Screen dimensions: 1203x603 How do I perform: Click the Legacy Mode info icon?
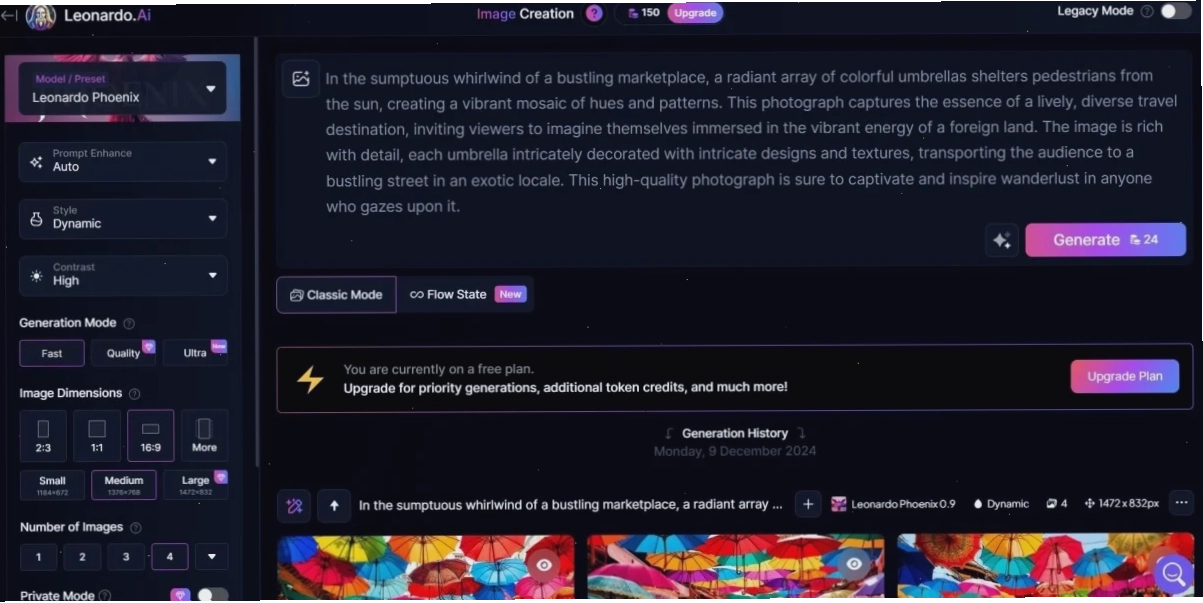[1147, 11]
